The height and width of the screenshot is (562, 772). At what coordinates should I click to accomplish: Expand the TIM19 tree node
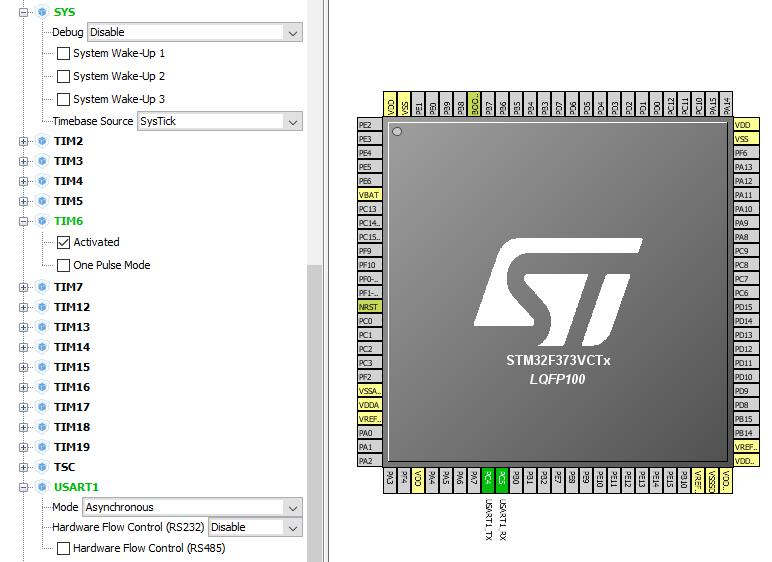(23, 447)
